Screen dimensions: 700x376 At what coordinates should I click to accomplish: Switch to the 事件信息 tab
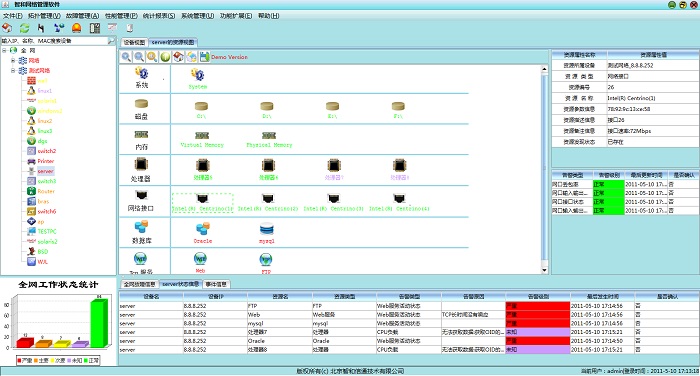216,284
